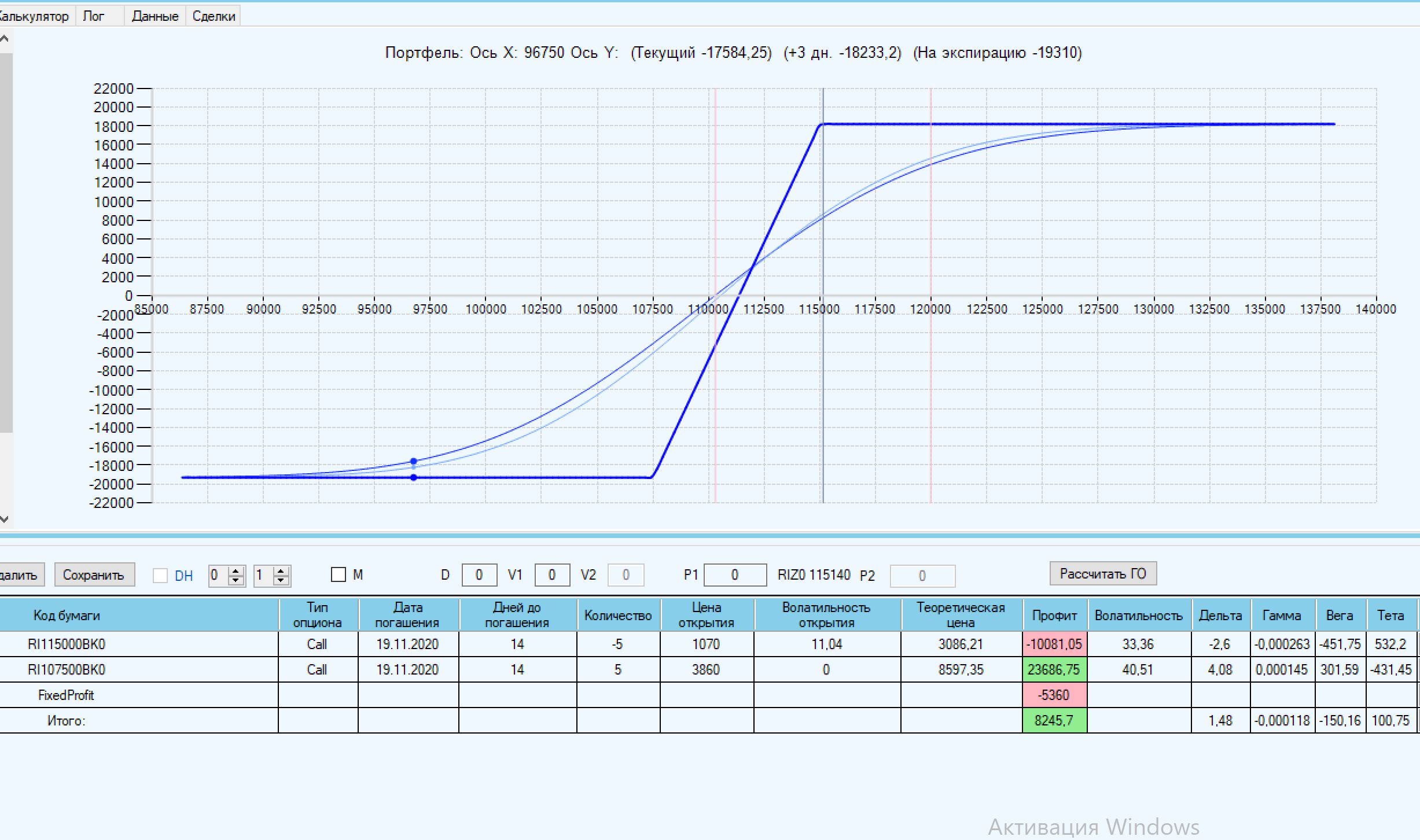Click the scroll-down arrow beside the chart
Viewport: 1420px width, 840px height.
click(5, 519)
